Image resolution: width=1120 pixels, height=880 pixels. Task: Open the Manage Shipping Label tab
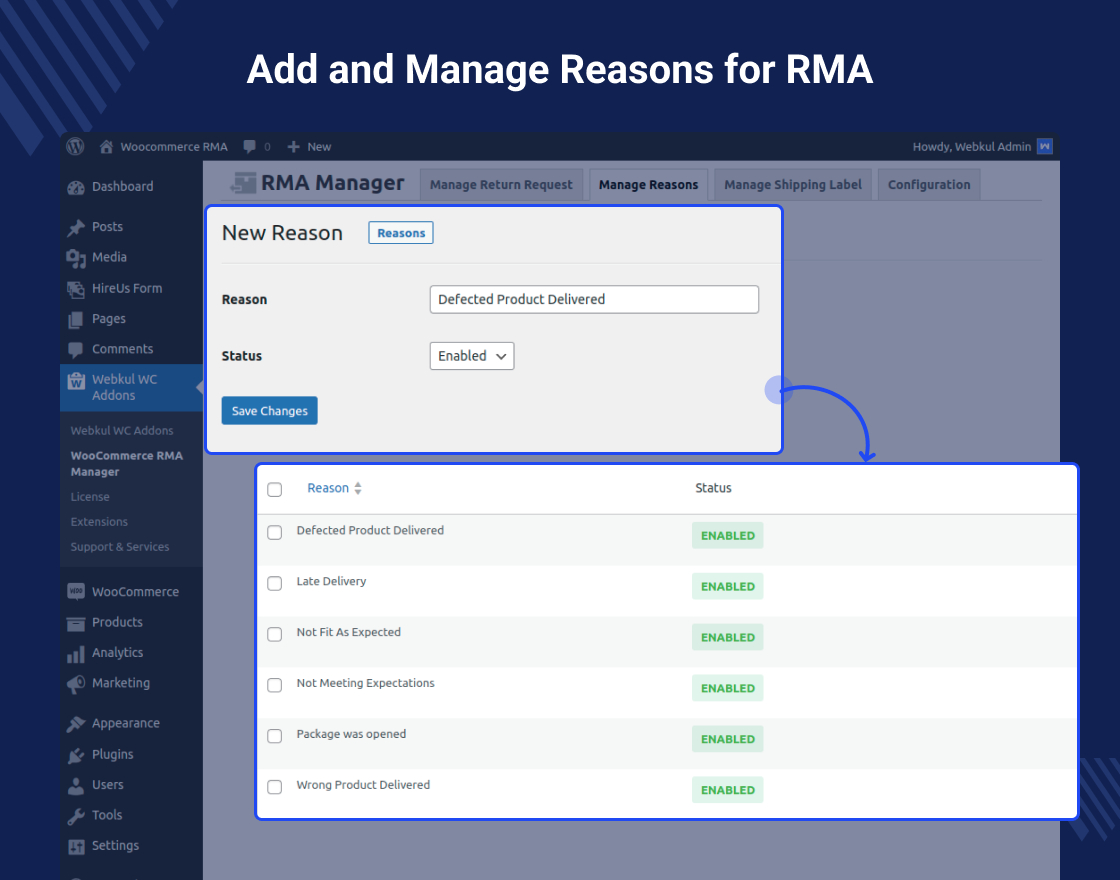pos(792,184)
